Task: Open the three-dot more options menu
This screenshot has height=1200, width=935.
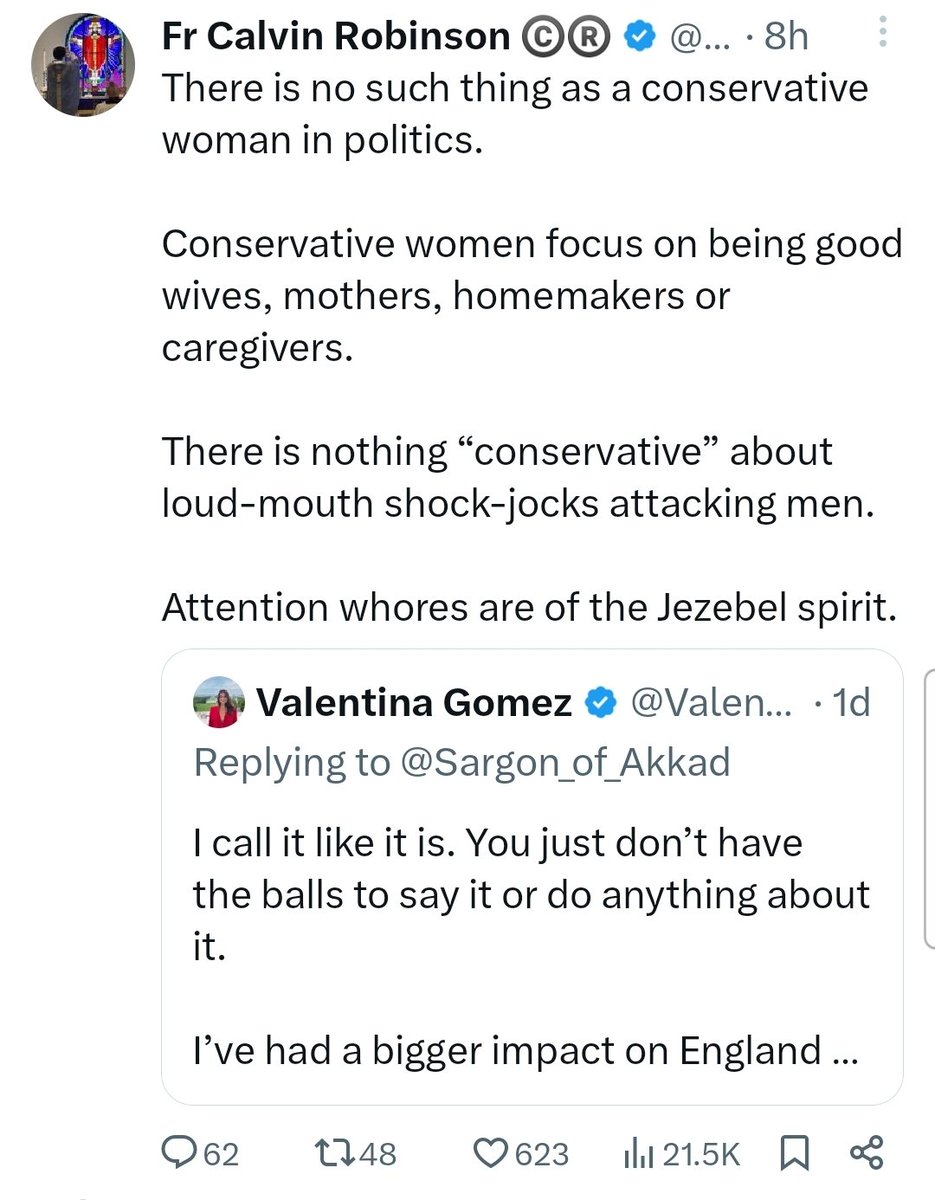Action: tap(881, 37)
